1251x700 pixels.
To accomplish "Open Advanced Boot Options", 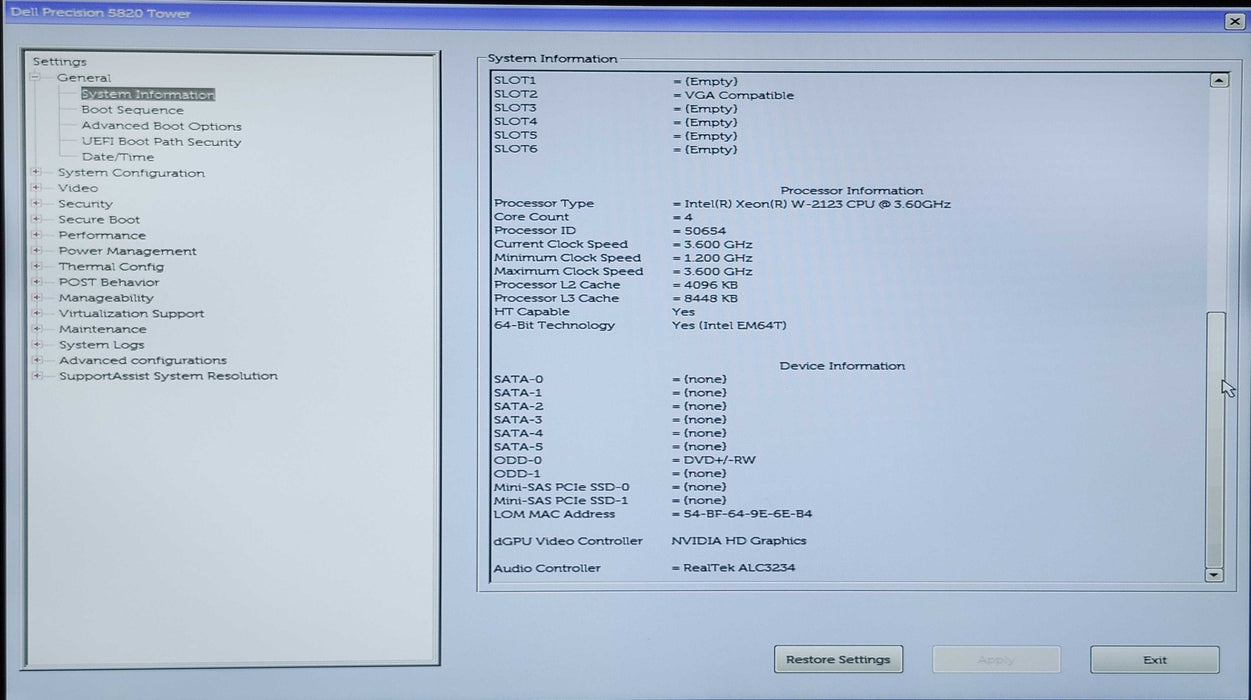I will [x=161, y=126].
